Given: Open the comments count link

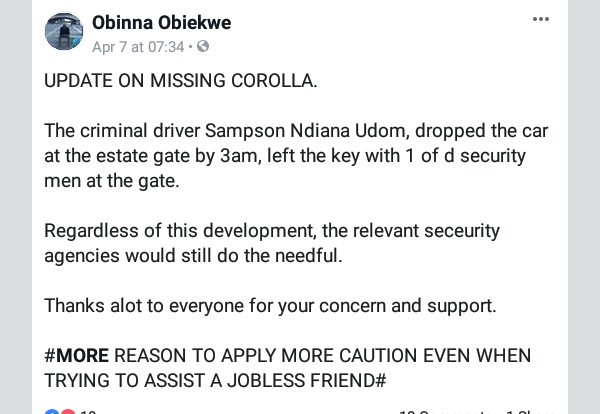Looking at the screenshot, I should 440,411.
